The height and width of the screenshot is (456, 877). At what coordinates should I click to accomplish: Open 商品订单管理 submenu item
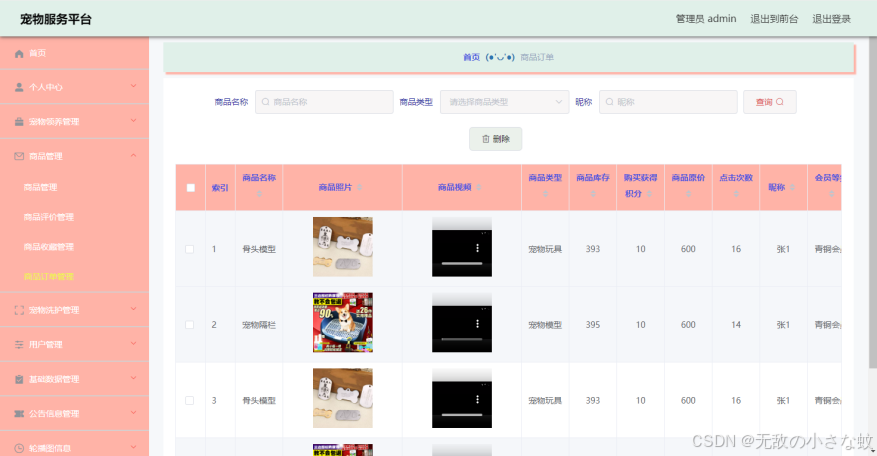click(x=49, y=276)
